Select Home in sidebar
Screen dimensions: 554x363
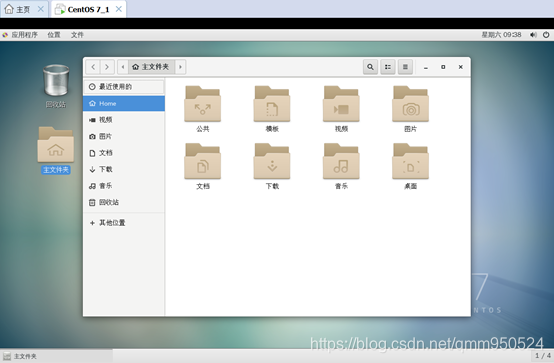(x=124, y=103)
